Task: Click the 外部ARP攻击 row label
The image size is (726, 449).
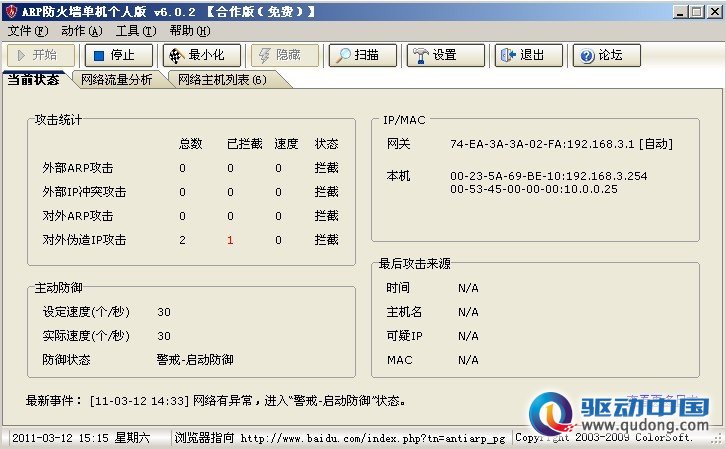Action: (78, 168)
